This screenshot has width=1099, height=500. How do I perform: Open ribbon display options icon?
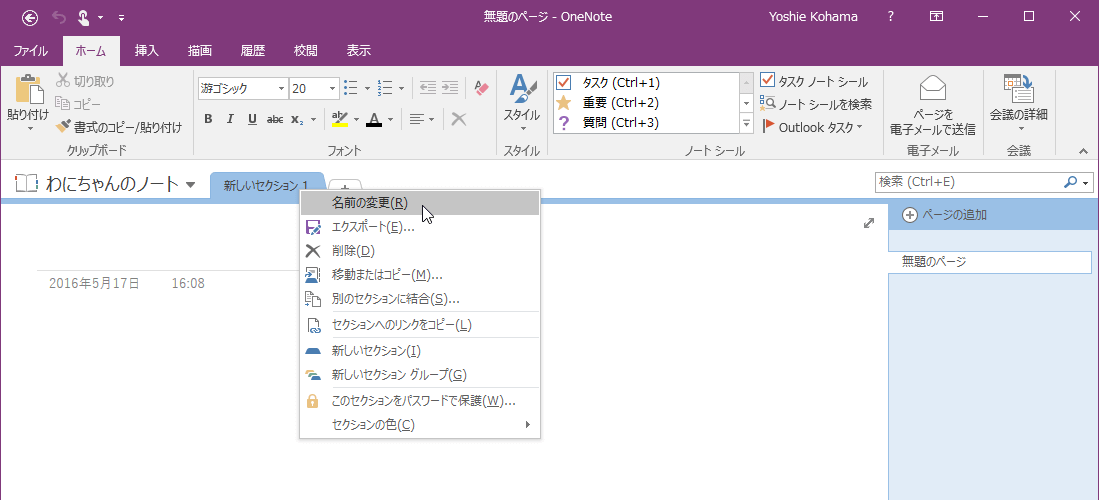936,17
